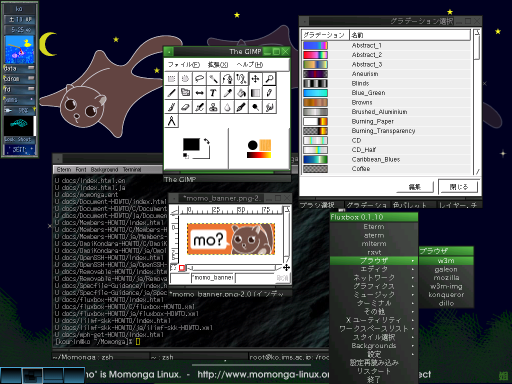Launch Eterm from the Fluxbox menu

click(374, 227)
